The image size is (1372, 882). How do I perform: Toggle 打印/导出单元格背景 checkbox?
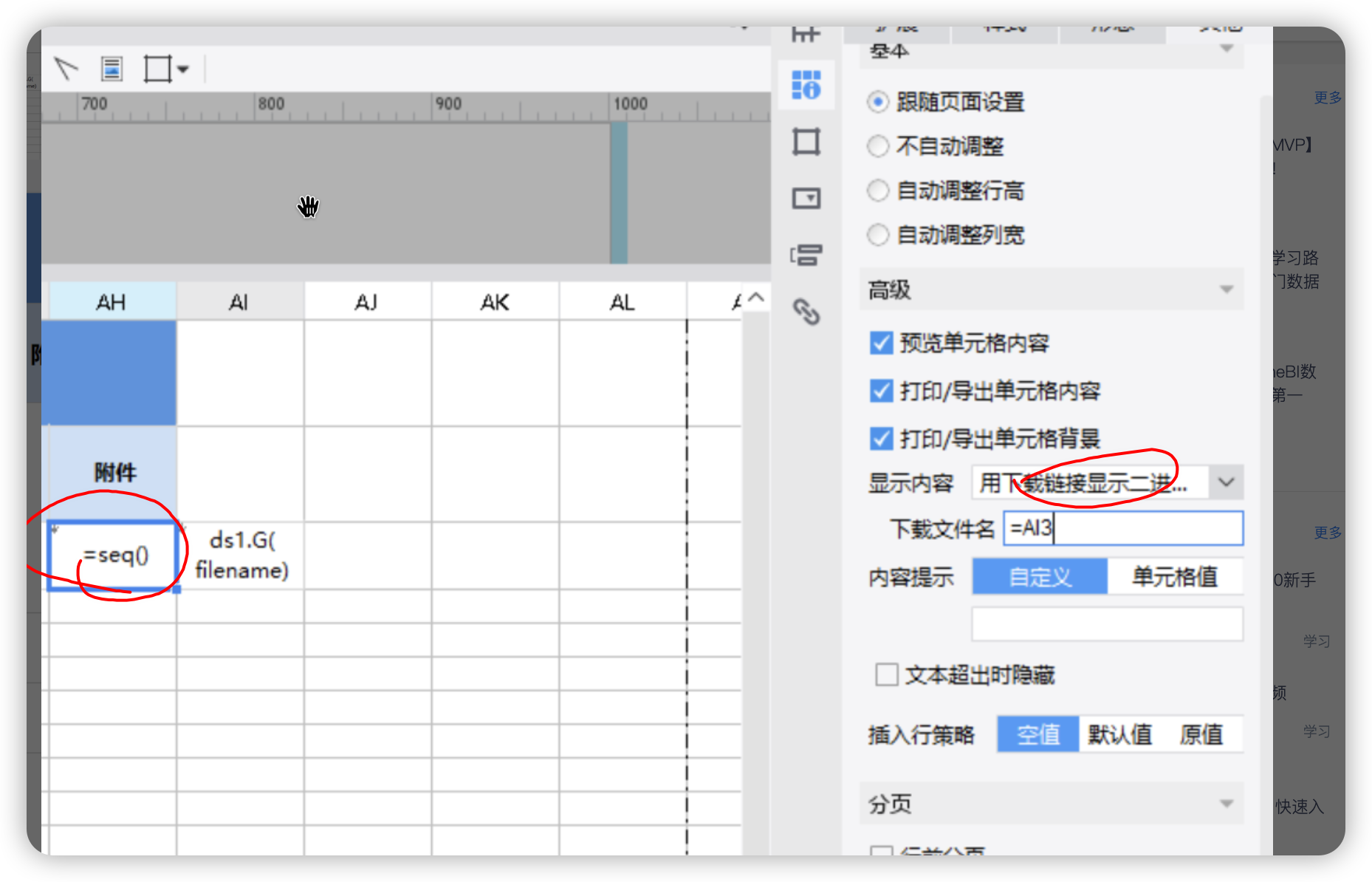pos(881,439)
